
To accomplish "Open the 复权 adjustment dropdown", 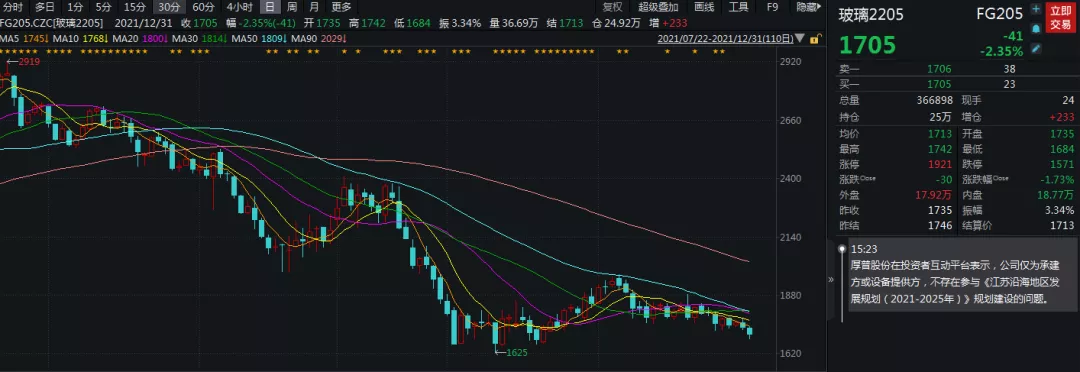I will coord(612,8).
